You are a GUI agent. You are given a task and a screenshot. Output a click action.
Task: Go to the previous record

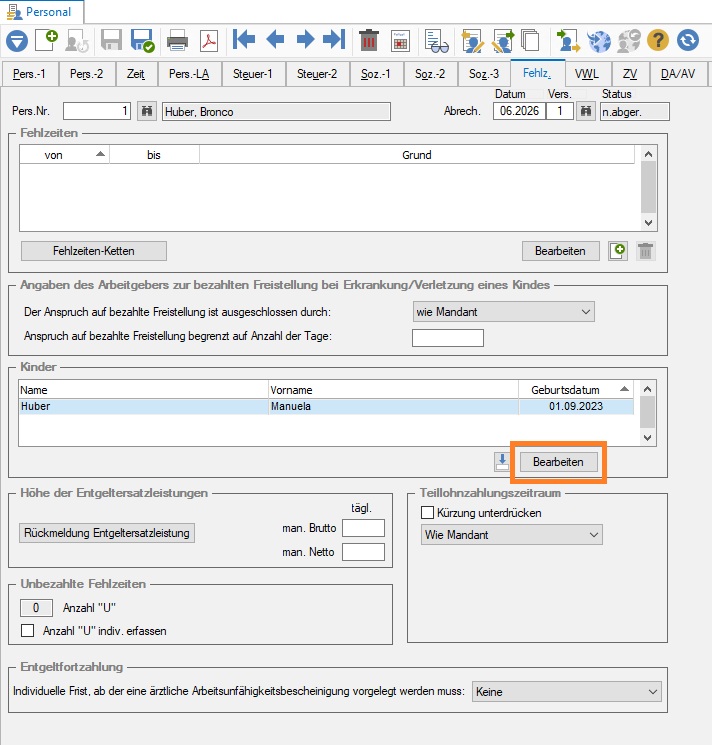[x=275, y=39]
